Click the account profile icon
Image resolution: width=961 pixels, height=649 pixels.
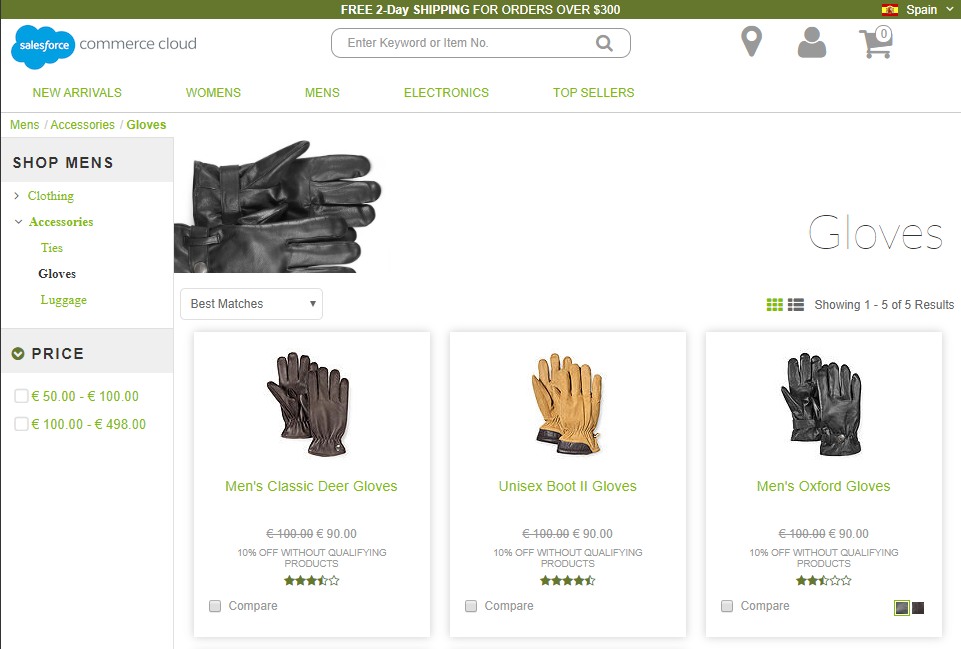[x=811, y=43]
